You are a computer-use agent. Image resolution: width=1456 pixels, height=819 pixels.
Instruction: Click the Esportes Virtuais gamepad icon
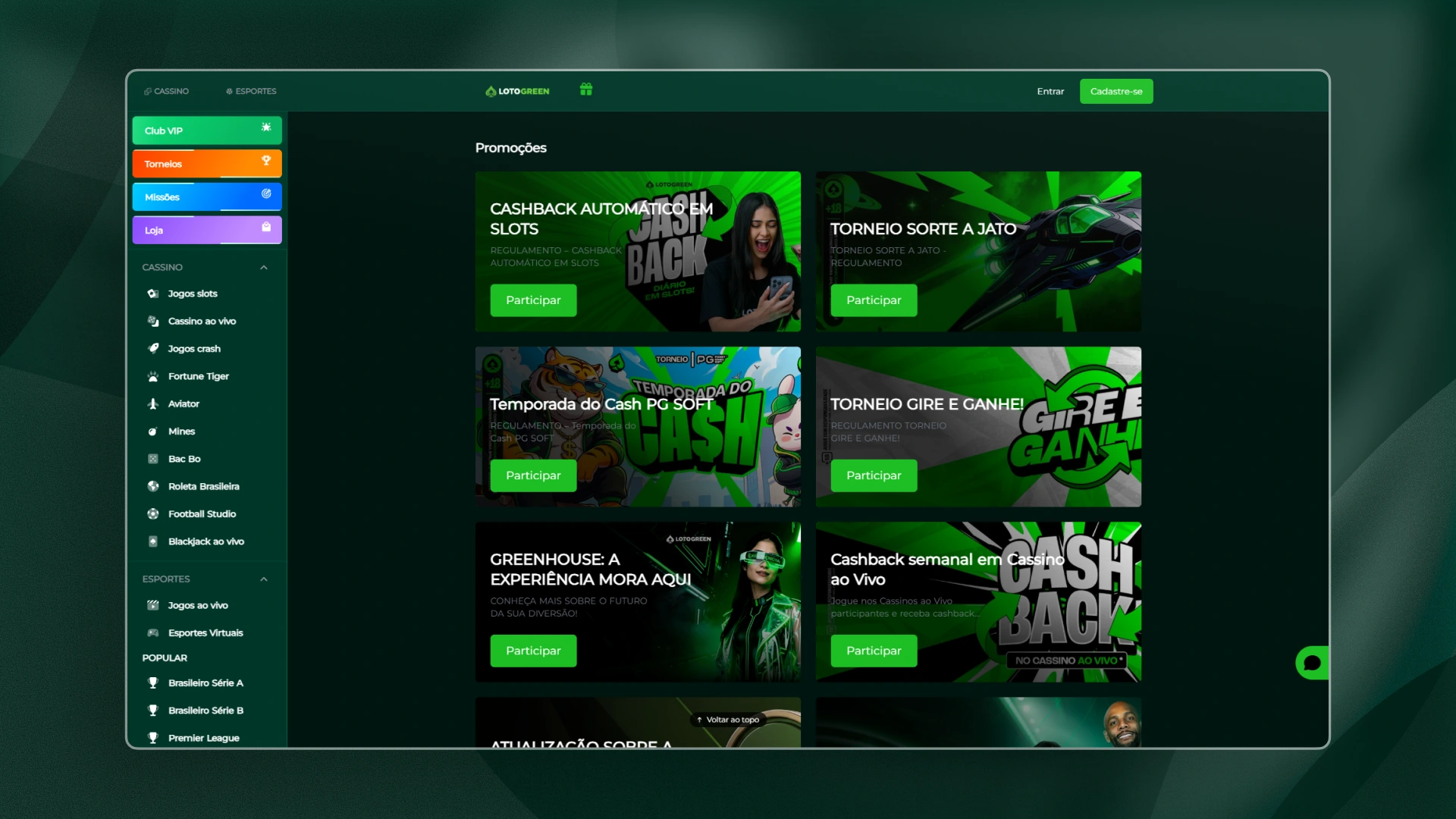click(x=153, y=632)
